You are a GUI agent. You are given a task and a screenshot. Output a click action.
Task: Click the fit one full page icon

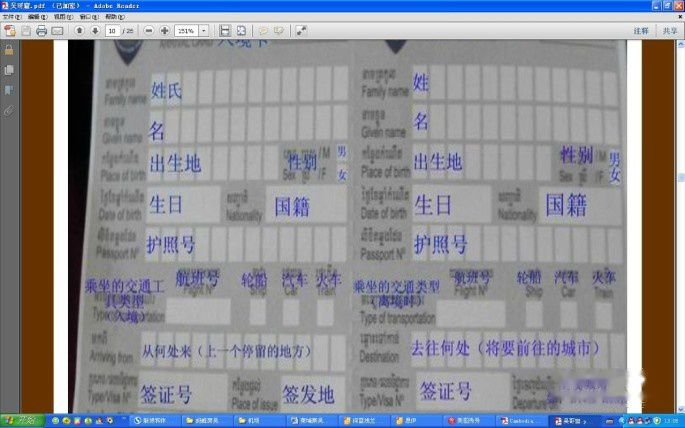241,31
